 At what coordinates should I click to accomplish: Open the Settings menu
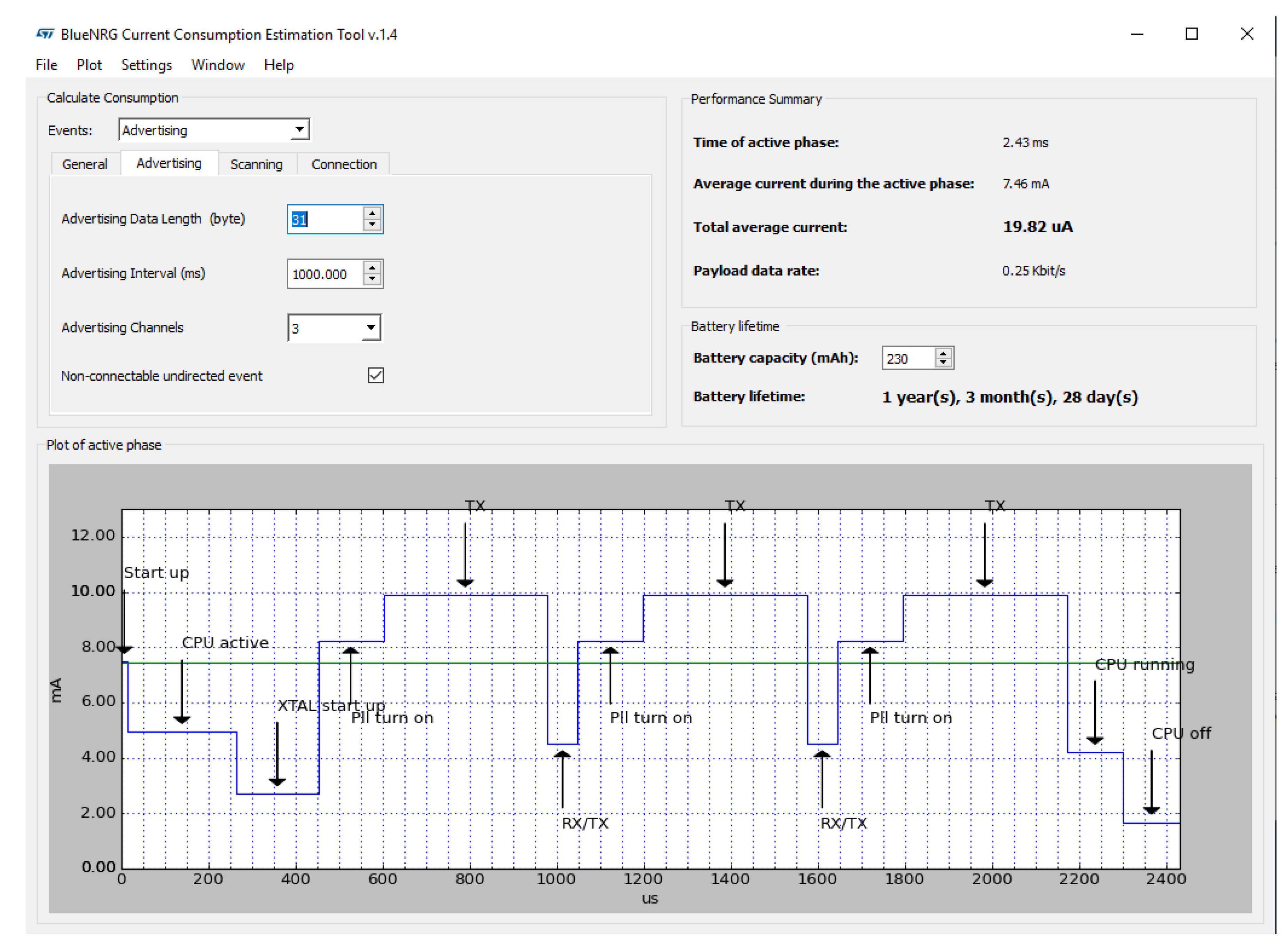[146, 65]
